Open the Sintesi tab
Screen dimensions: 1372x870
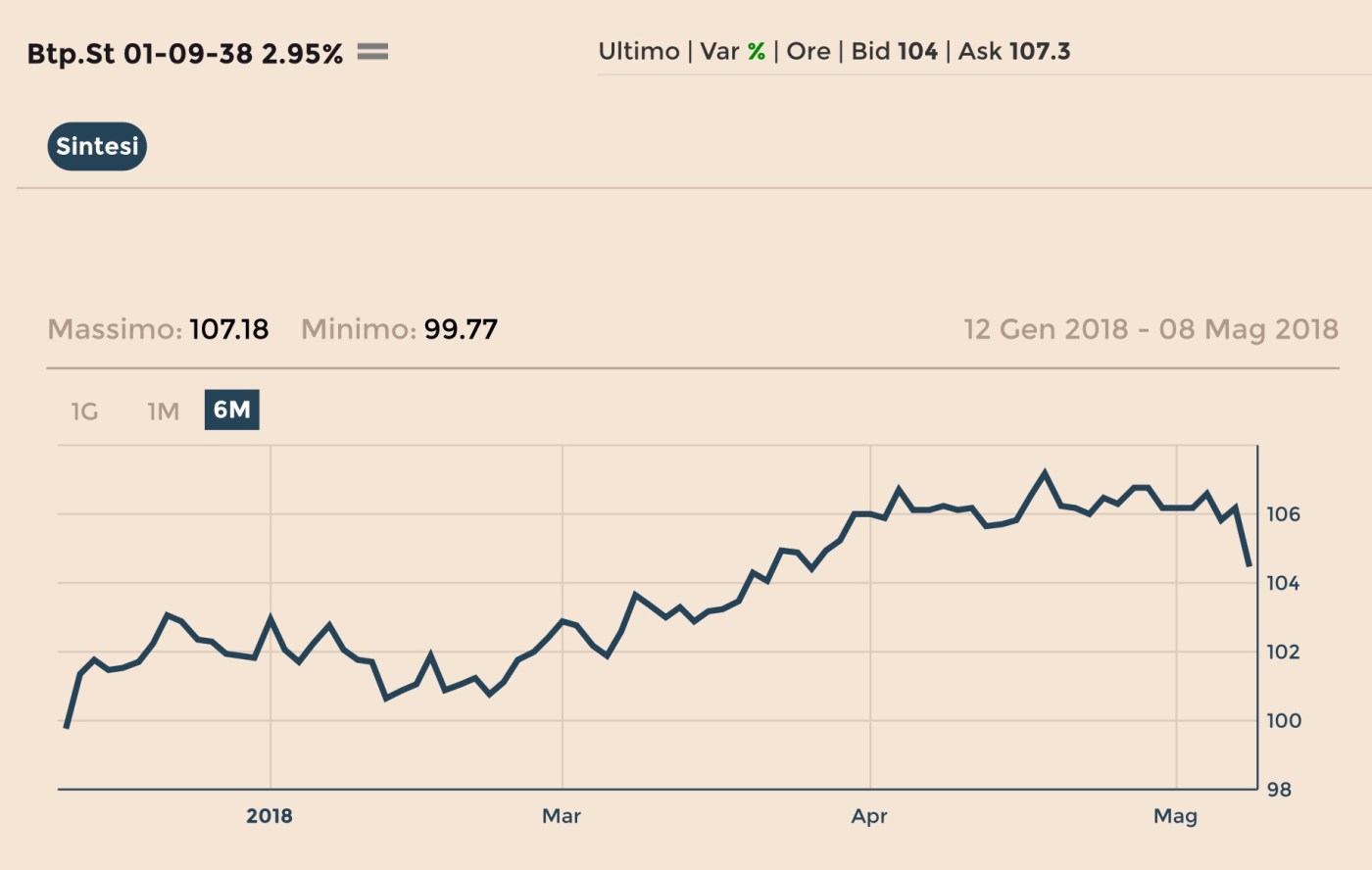(97, 147)
